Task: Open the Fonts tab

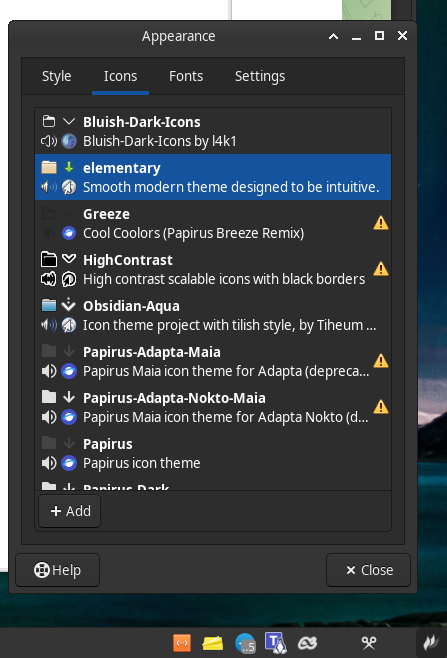Action: pos(186,76)
